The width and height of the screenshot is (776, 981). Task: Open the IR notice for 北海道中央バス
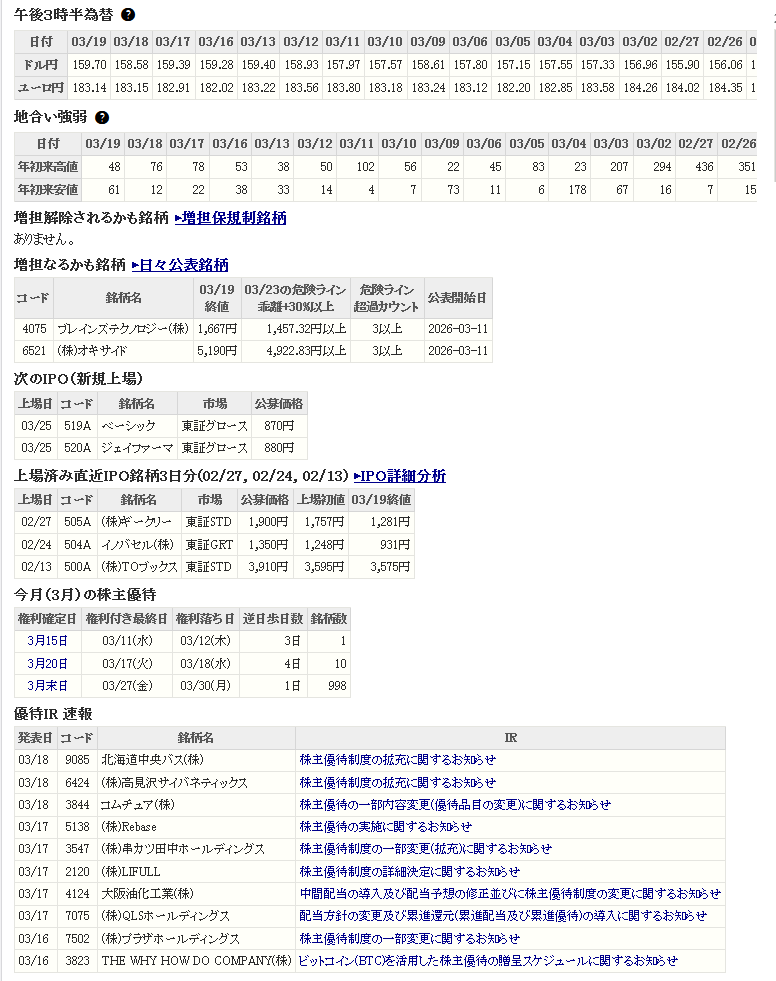pyautogui.click(x=397, y=760)
